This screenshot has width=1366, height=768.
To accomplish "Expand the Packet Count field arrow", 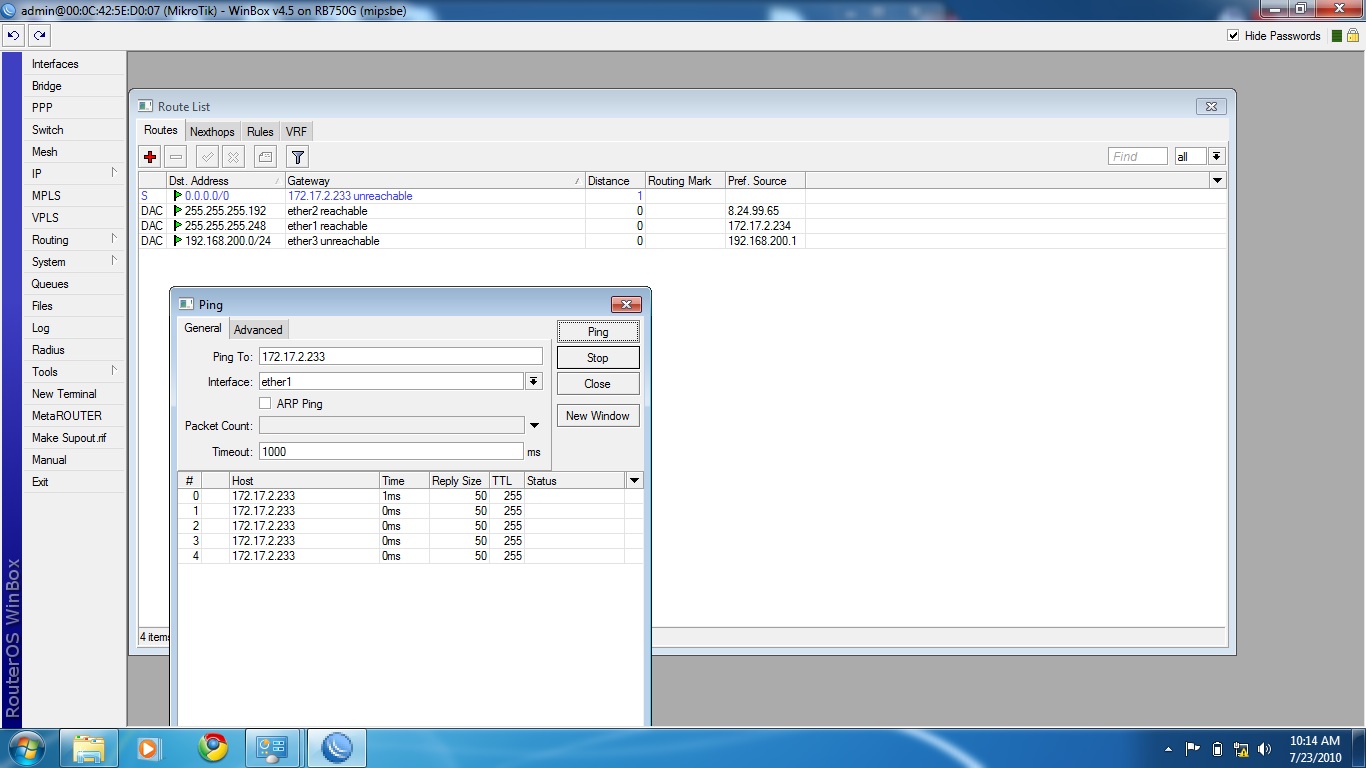I will (534, 426).
